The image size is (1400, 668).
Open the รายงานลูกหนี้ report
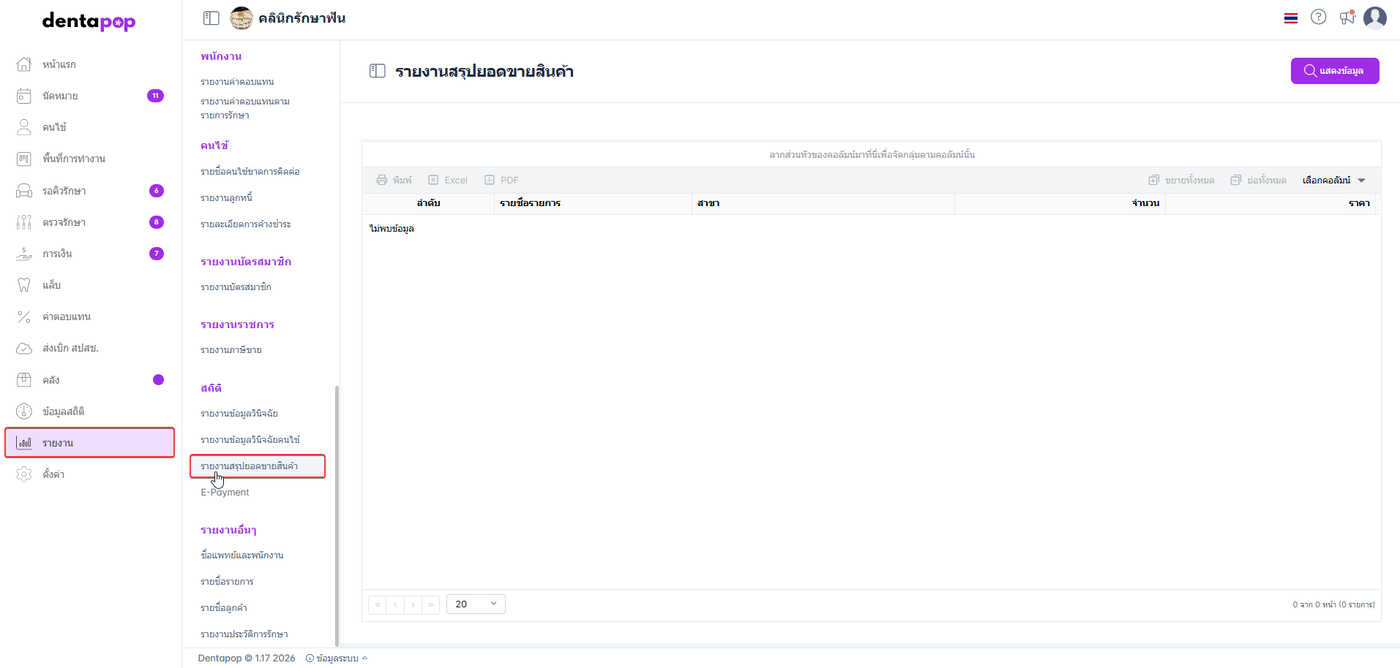point(225,198)
